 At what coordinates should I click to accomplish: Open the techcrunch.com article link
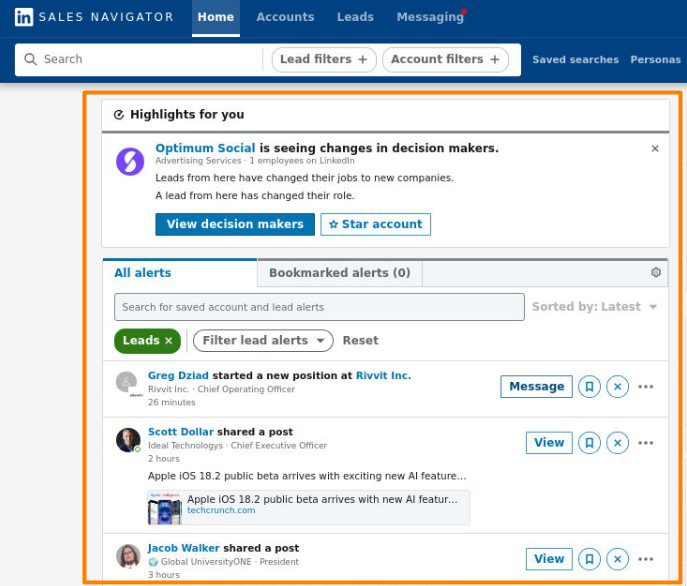point(221,510)
